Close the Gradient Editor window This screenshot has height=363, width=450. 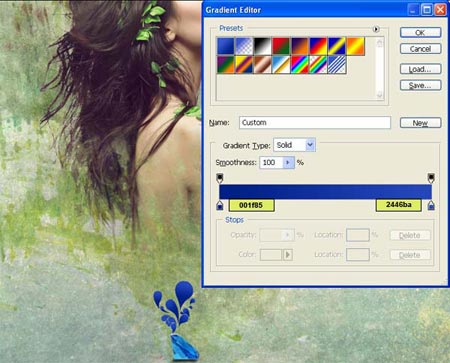pos(440,10)
